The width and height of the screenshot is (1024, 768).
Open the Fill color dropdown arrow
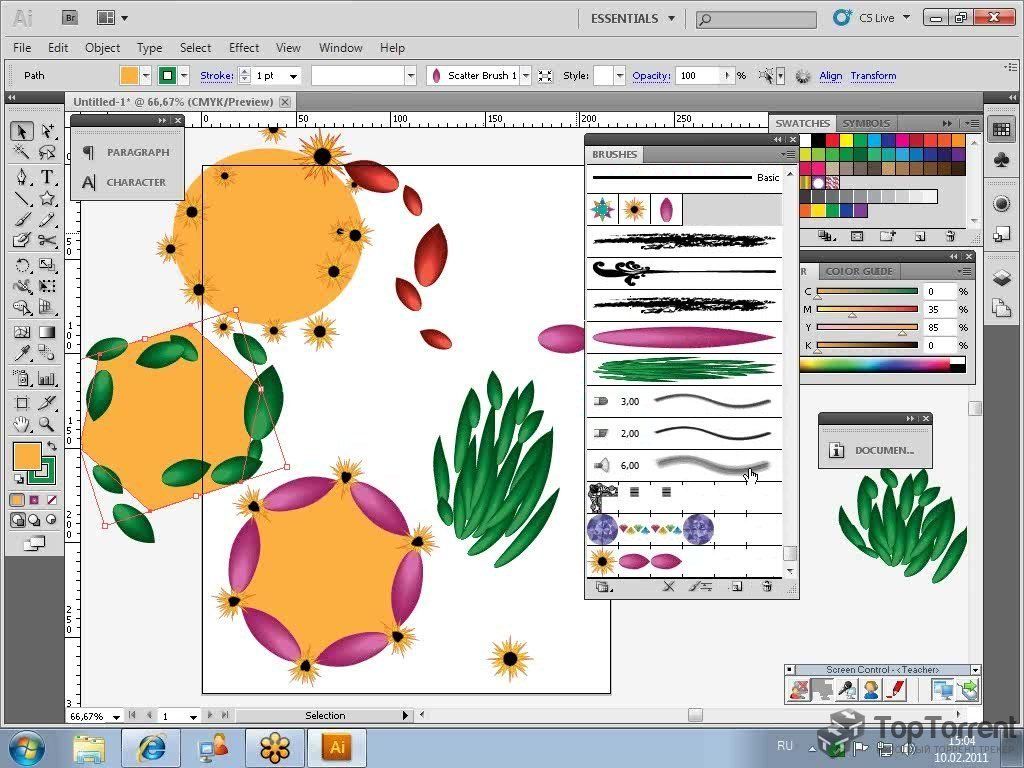(146, 76)
